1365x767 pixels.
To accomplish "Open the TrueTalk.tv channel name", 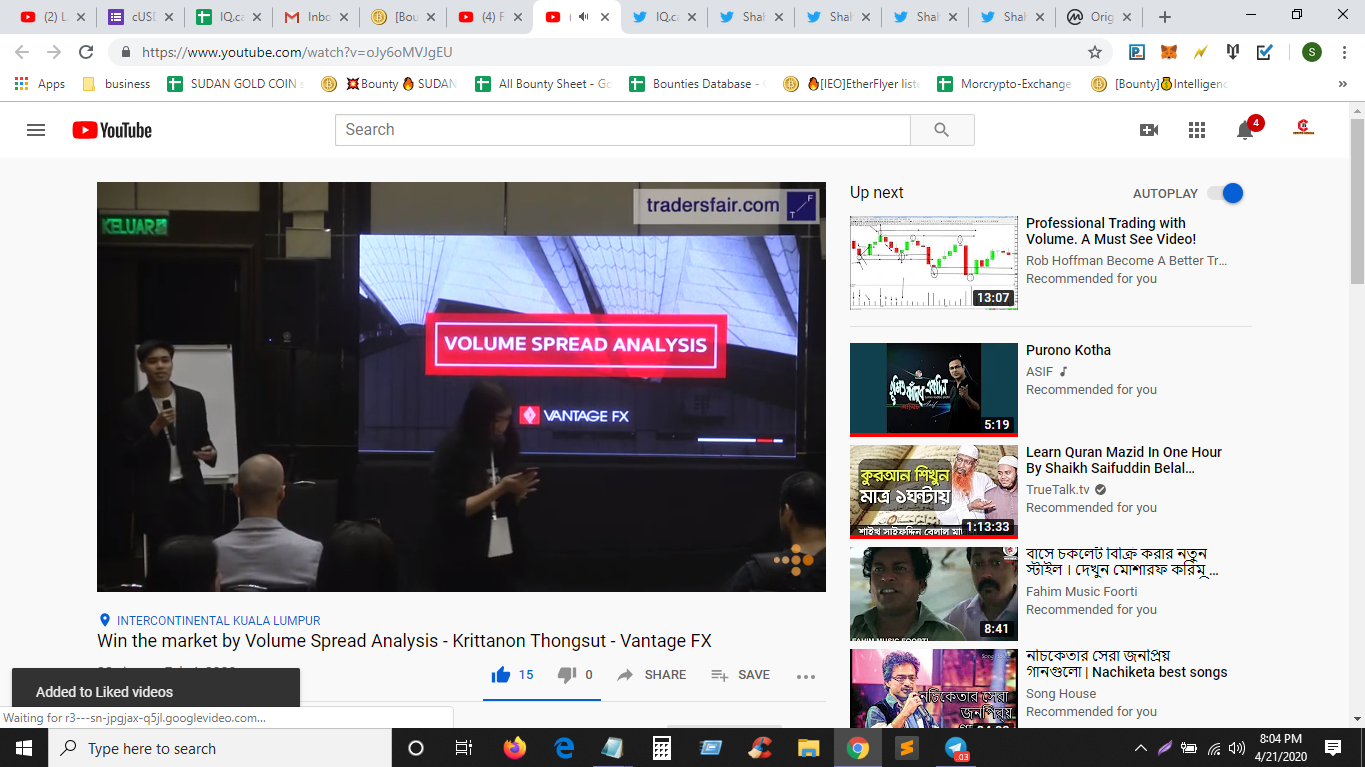I will [1058, 489].
